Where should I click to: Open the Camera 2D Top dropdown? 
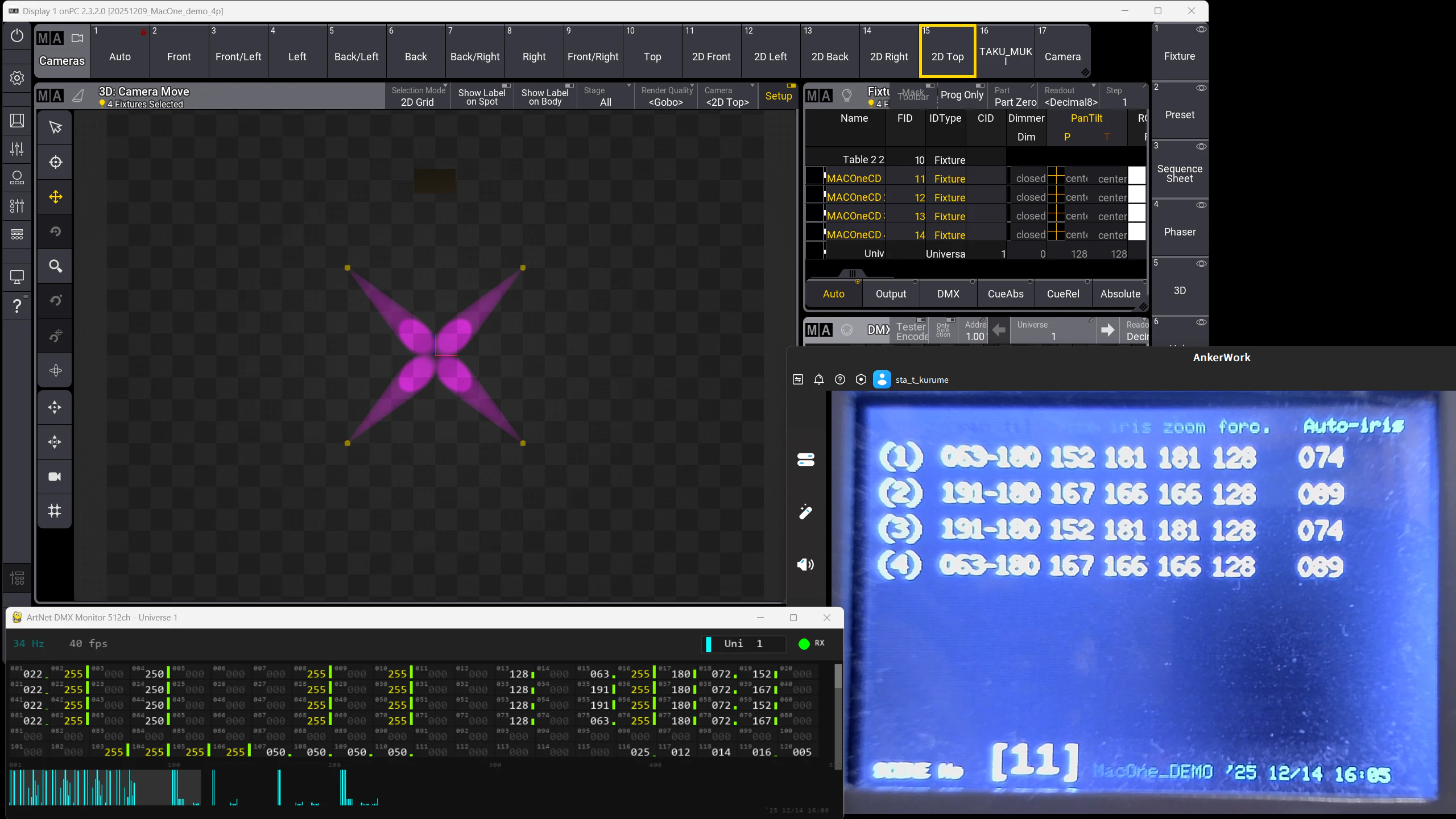[x=727, y=96]
